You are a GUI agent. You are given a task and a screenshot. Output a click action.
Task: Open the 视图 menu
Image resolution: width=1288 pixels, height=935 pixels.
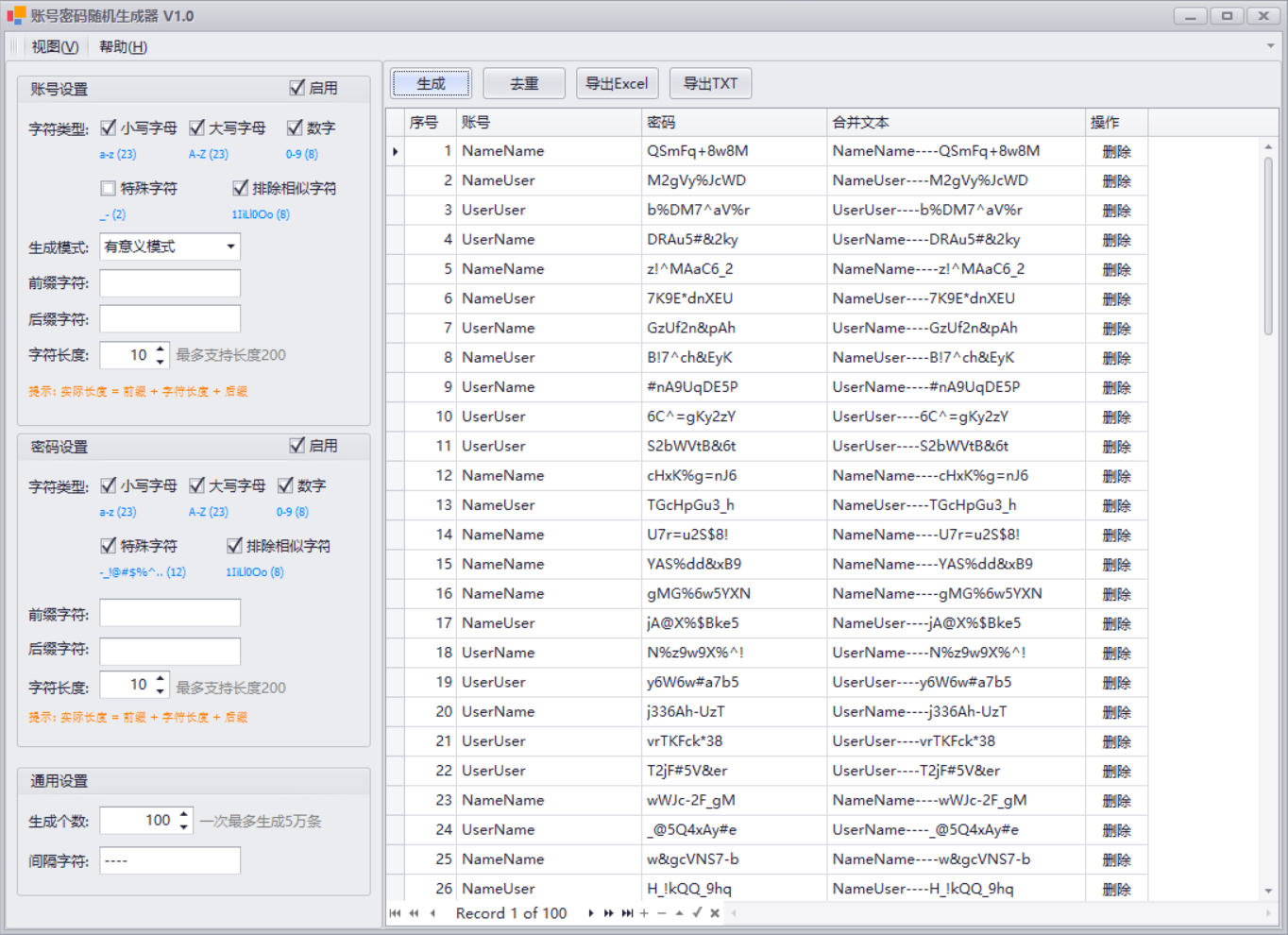(55, 46)
